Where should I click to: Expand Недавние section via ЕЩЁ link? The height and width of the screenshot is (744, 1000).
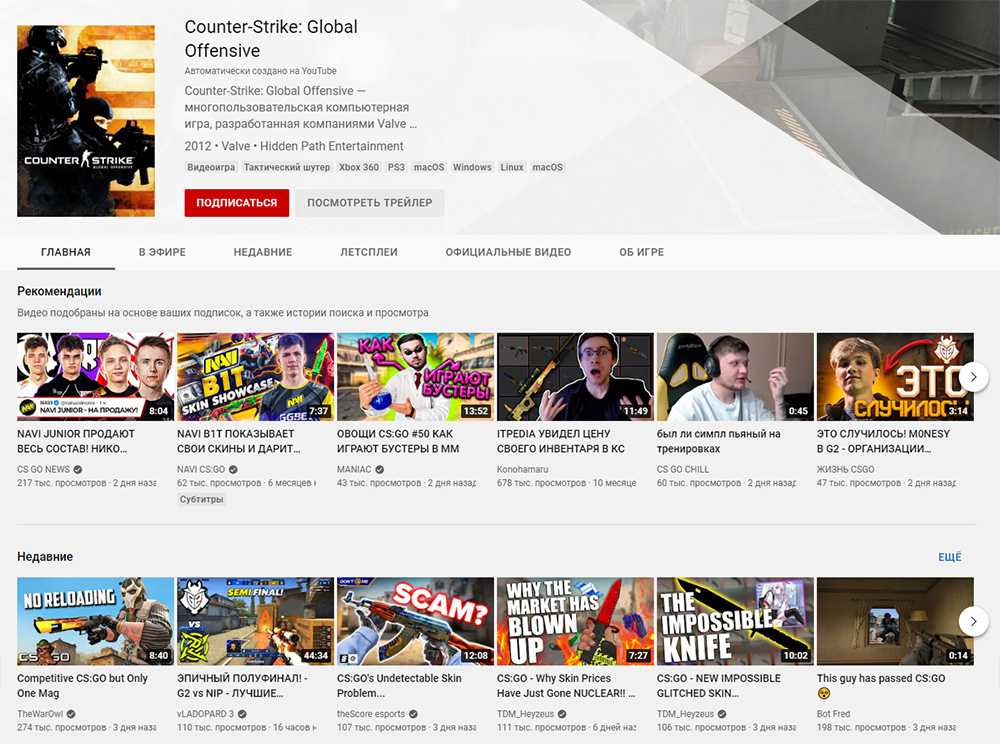click(949, 557)
